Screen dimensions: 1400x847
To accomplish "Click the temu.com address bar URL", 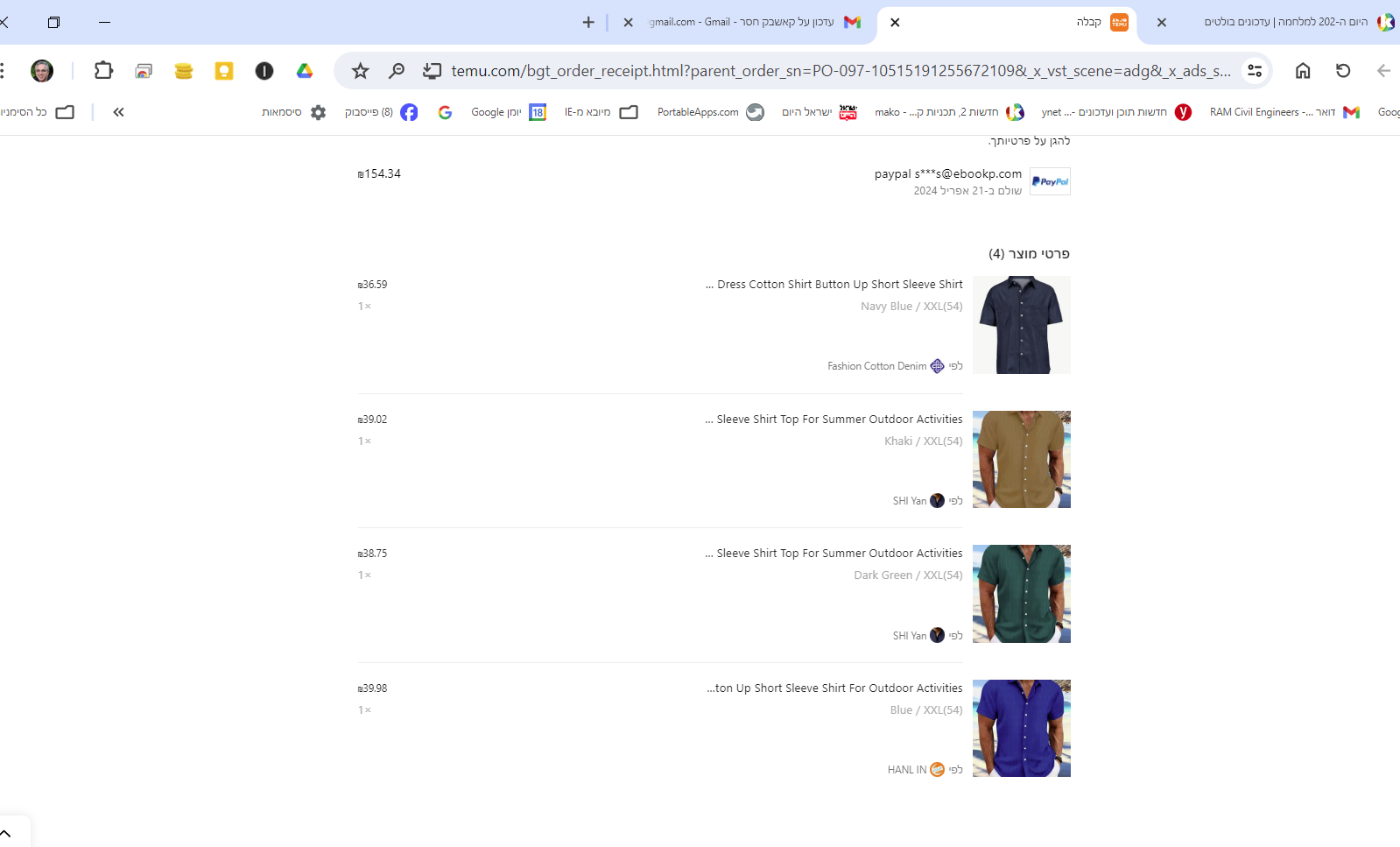I will [841, 71].
